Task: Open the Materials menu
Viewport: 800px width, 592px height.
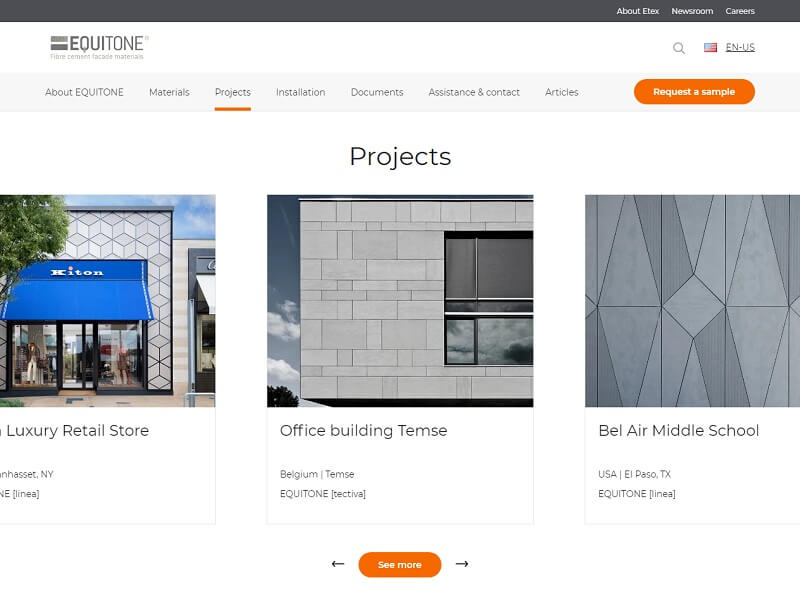Action: pos(169,92)
